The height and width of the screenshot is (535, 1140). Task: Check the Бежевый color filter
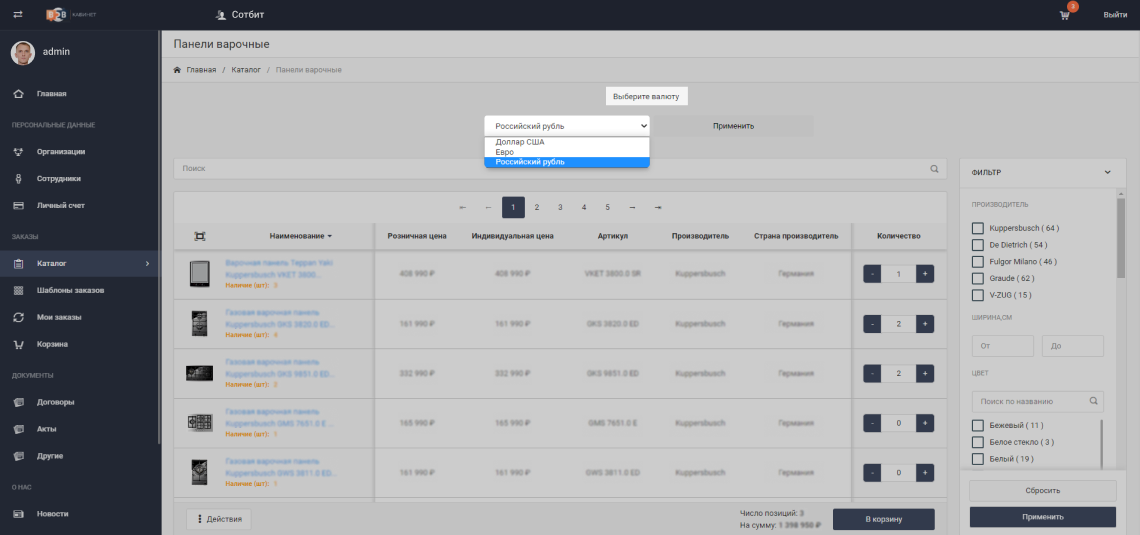click(978, 425)
